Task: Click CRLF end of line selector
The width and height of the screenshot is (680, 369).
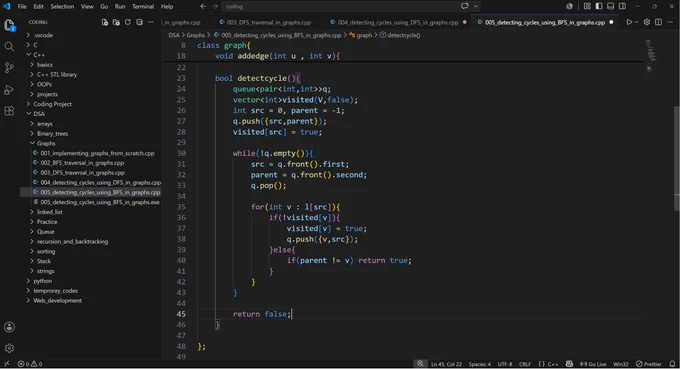Action: [525, 364]
